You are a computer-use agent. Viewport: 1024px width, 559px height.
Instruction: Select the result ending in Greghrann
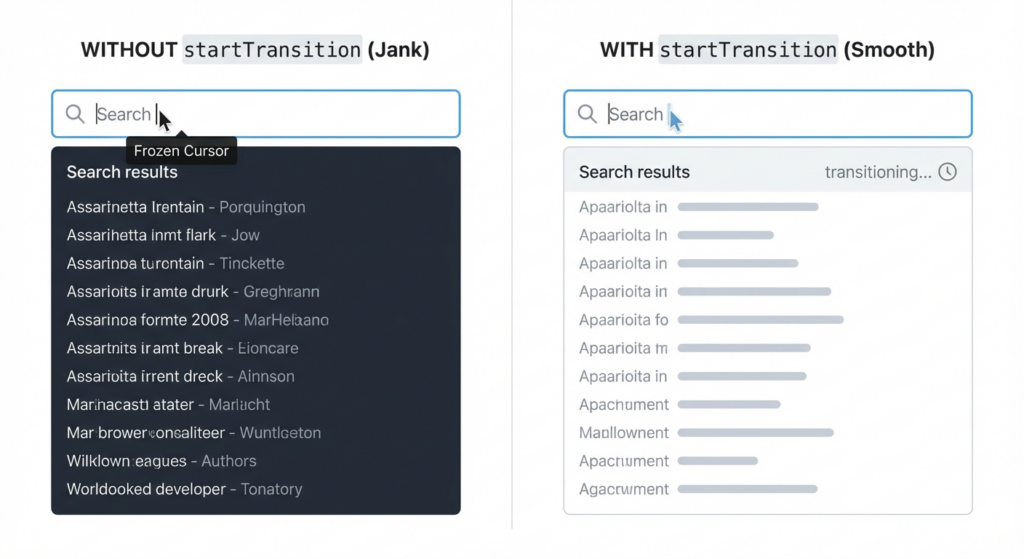[x=193, y=292]
